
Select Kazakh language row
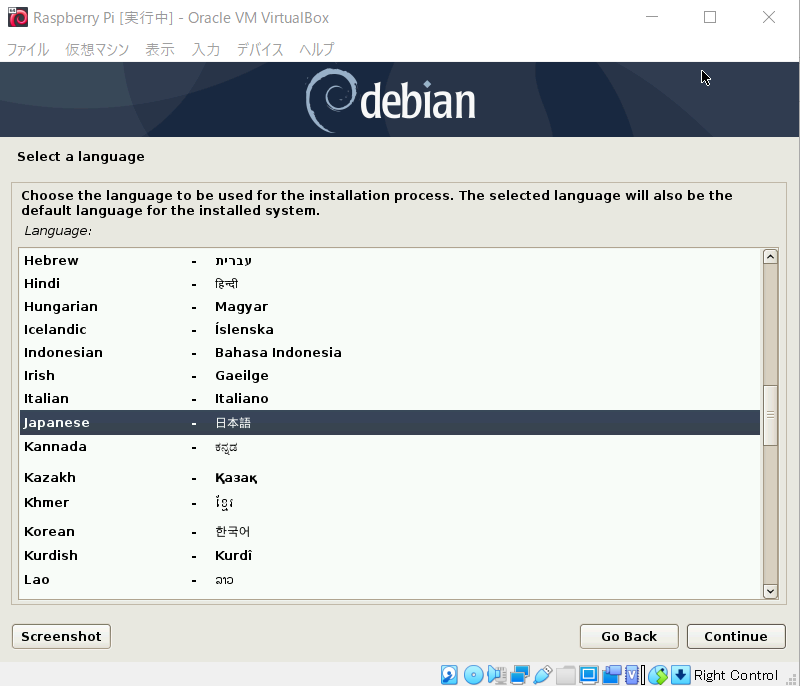tap(390, 477)
